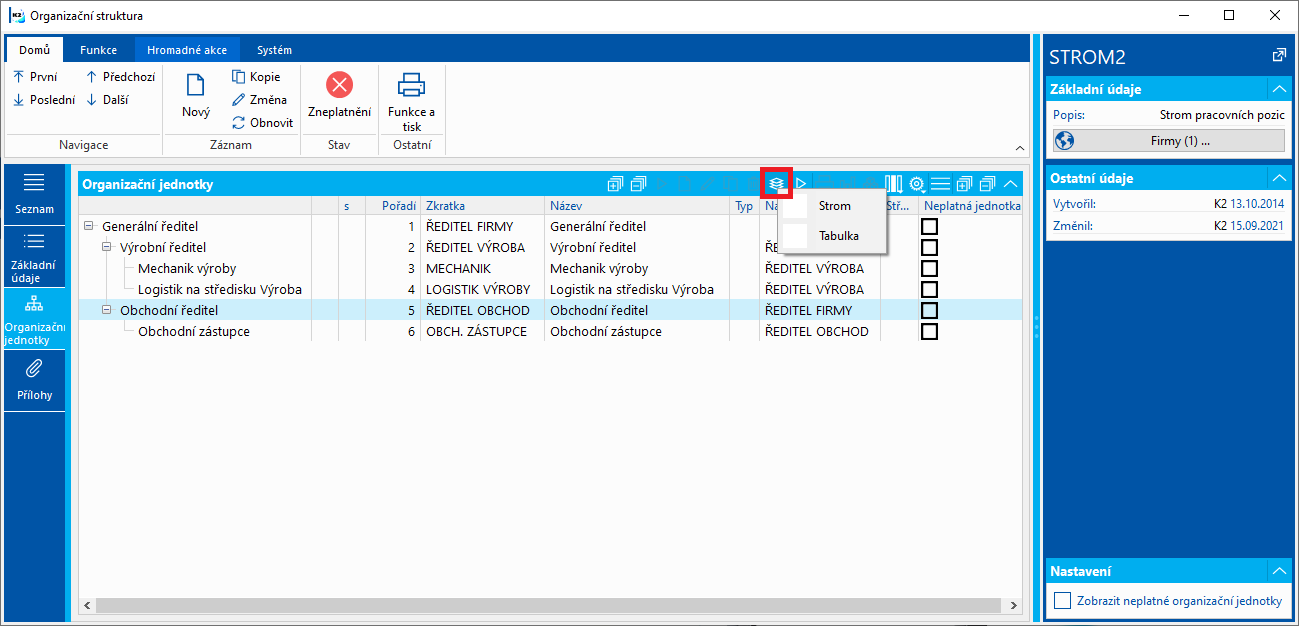Collapse the Obchodní ředitel tree node
This screenshot has height=626, width=1299.
point(107,310)
